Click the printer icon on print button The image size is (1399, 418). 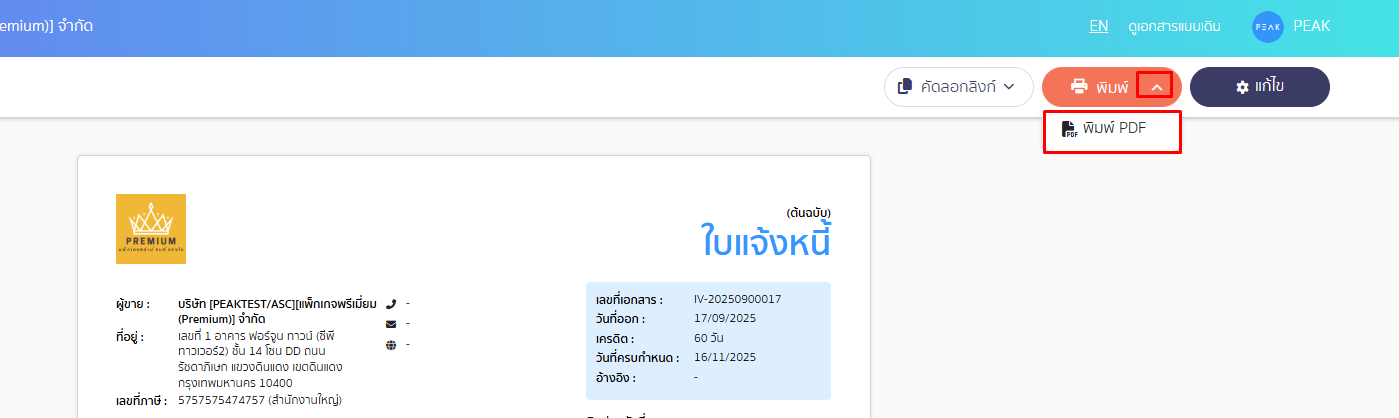coord(1079,87)
